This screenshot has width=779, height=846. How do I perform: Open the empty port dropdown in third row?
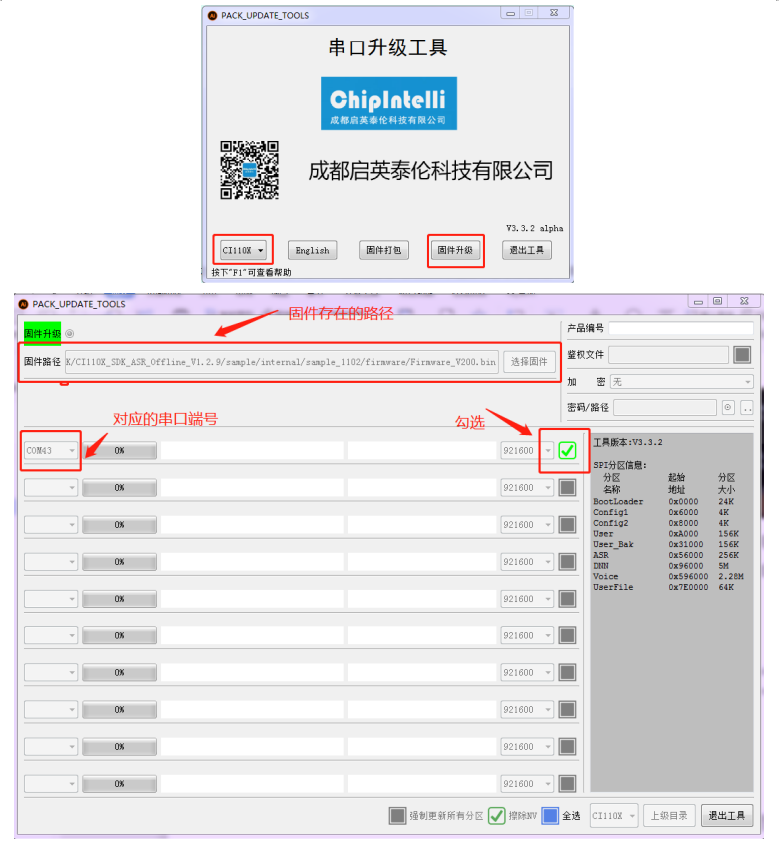pyautogui.click(x=51, y=524)
